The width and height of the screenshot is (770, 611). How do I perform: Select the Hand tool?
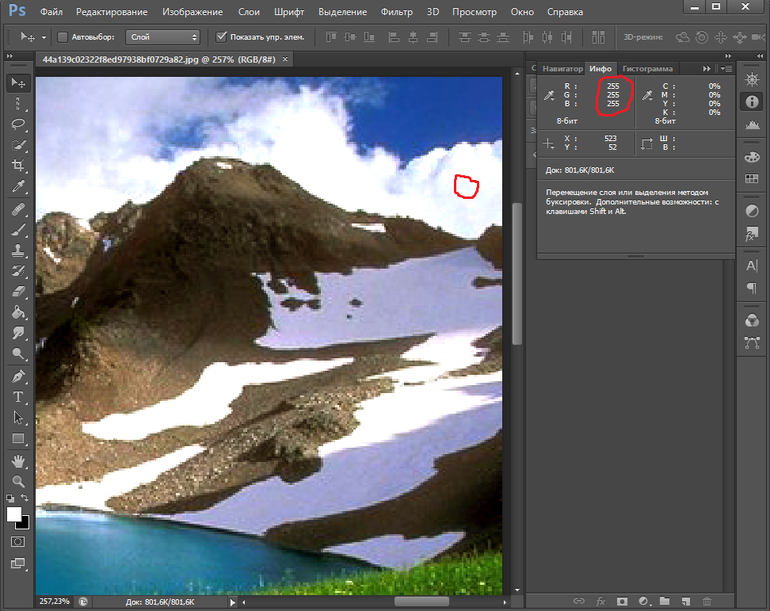pyautogui.click(x=18, y=461)
